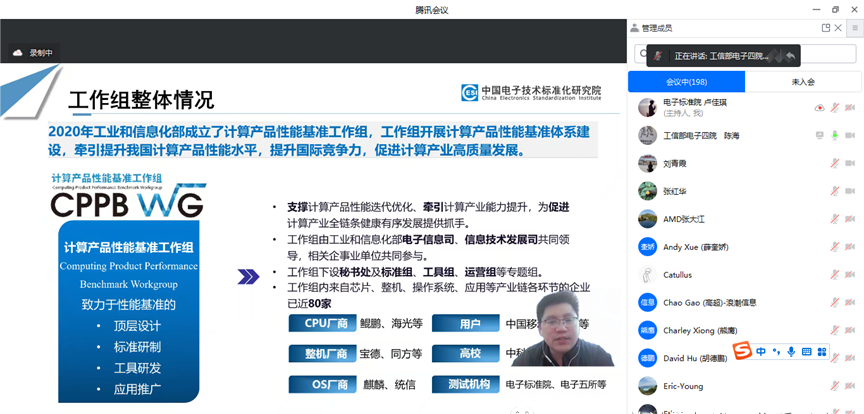Click the avatar of 工信部电子四院 陈海
The image size is (864, 414).
(x=647, y=135)
